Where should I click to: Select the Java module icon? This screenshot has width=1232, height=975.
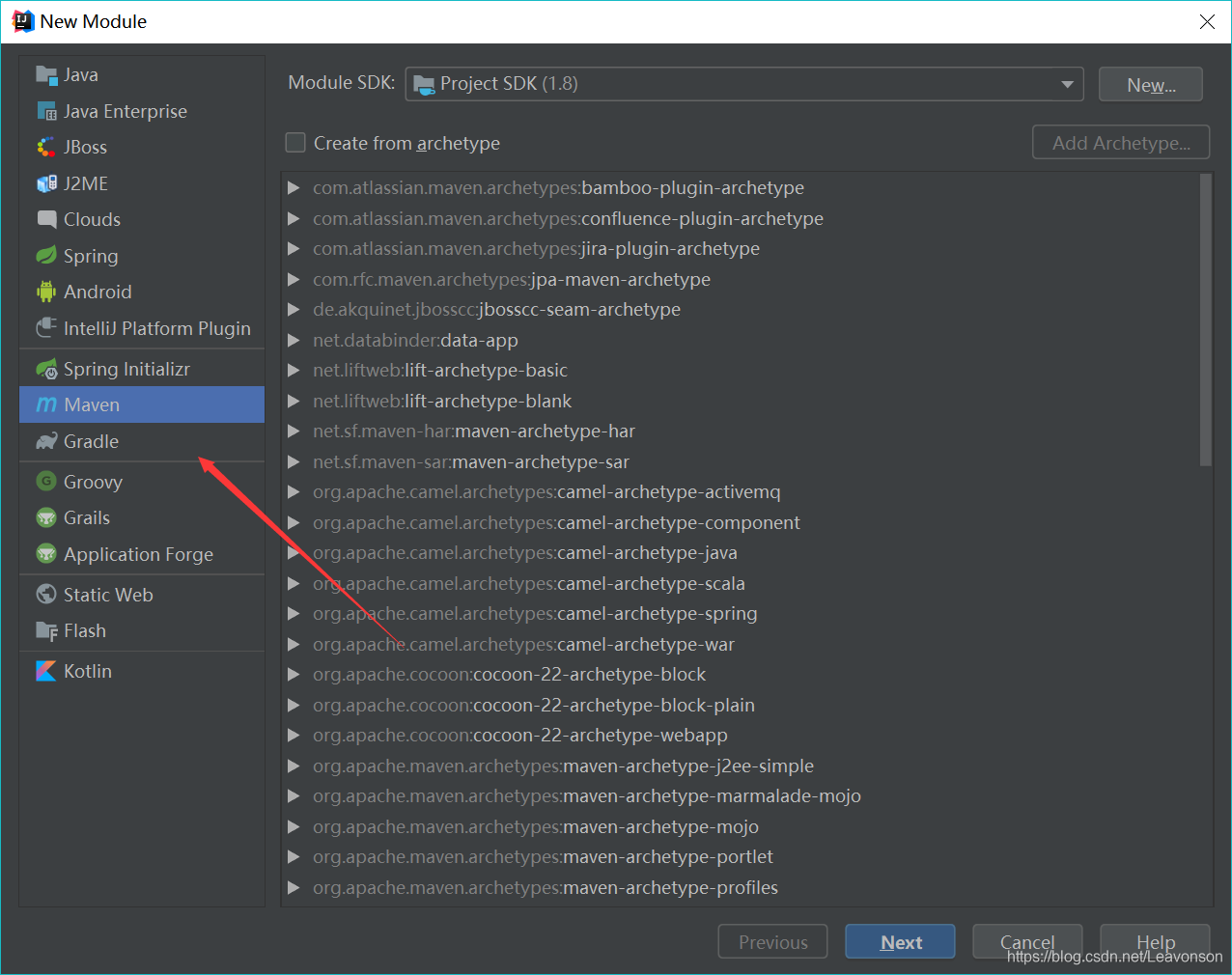46,75
